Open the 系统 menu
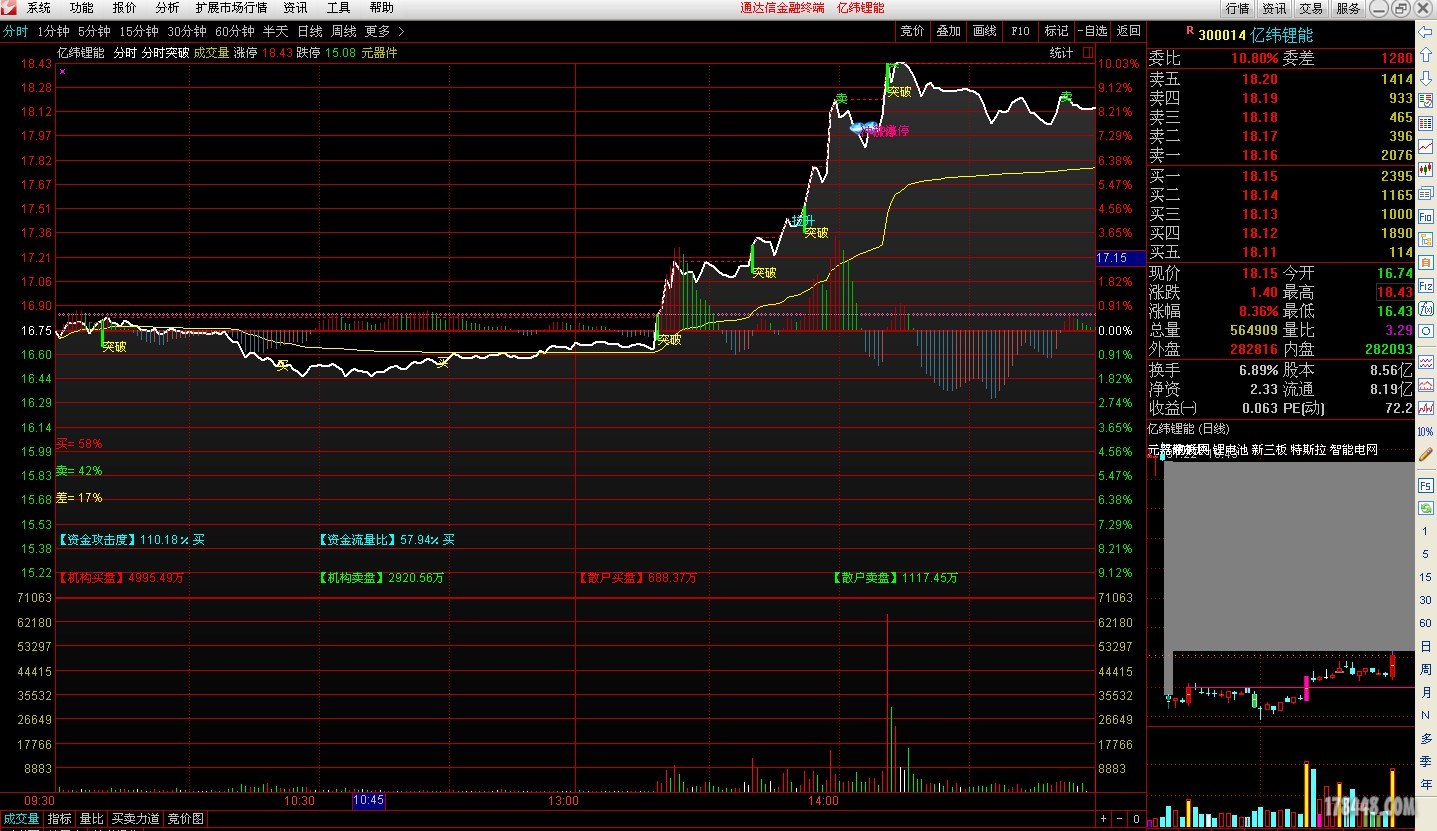The height and width of the screenshot is (831, 1437). click(39, 8)
